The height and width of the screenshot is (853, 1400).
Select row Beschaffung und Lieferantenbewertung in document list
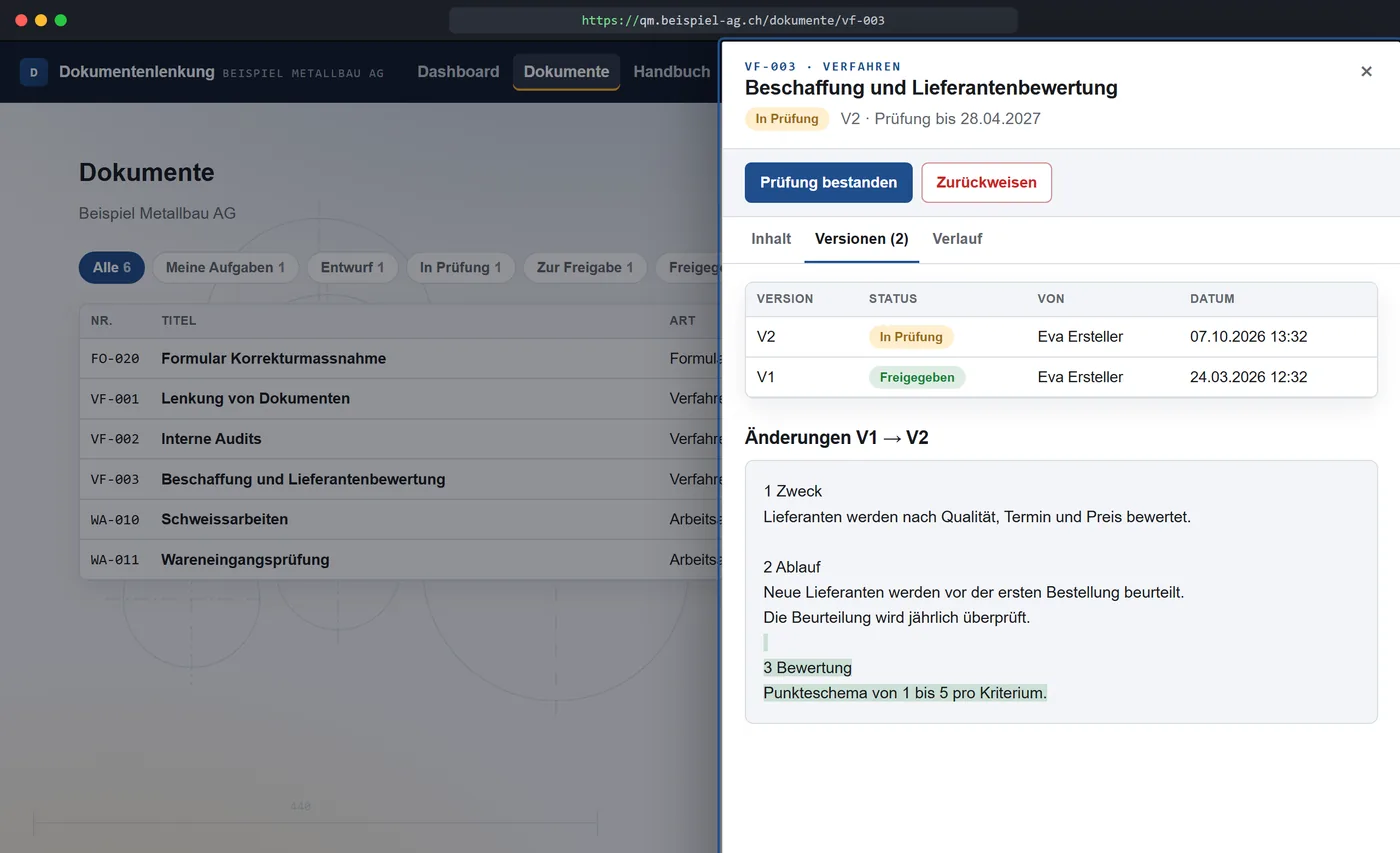pos(399,479)
